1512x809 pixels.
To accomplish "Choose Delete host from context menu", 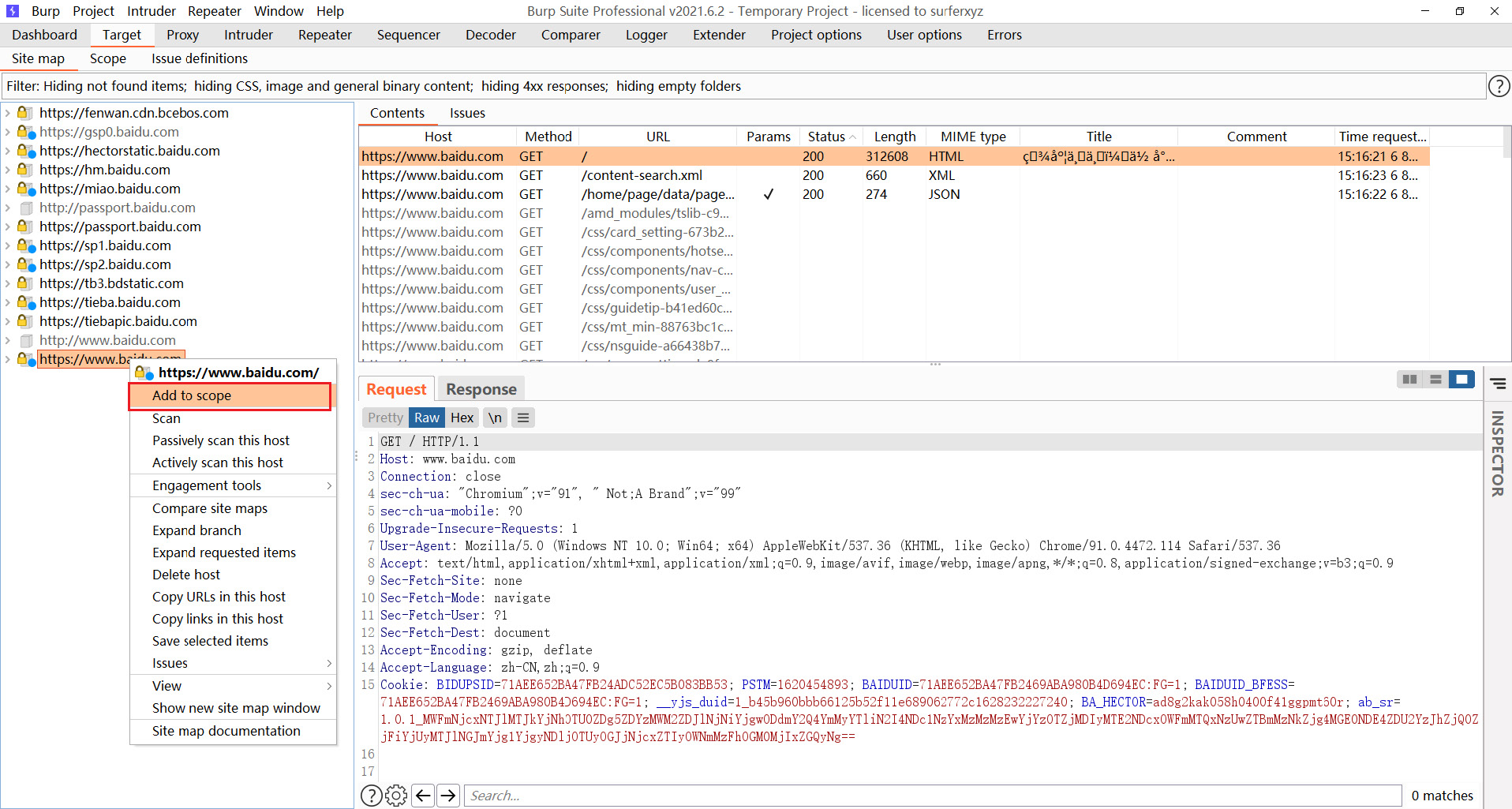I will [x=233, y=575].
